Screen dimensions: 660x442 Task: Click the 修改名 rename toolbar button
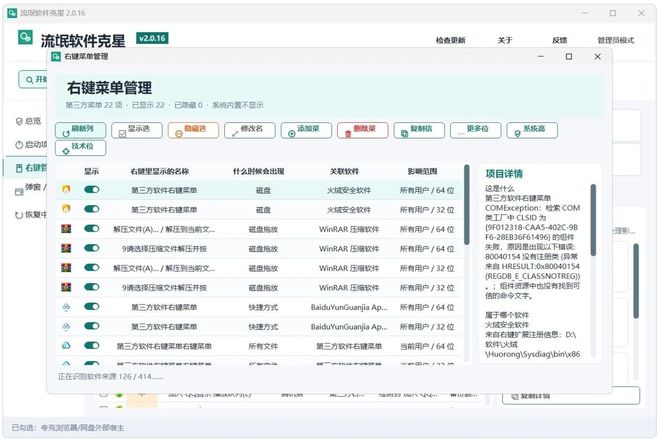250,130
